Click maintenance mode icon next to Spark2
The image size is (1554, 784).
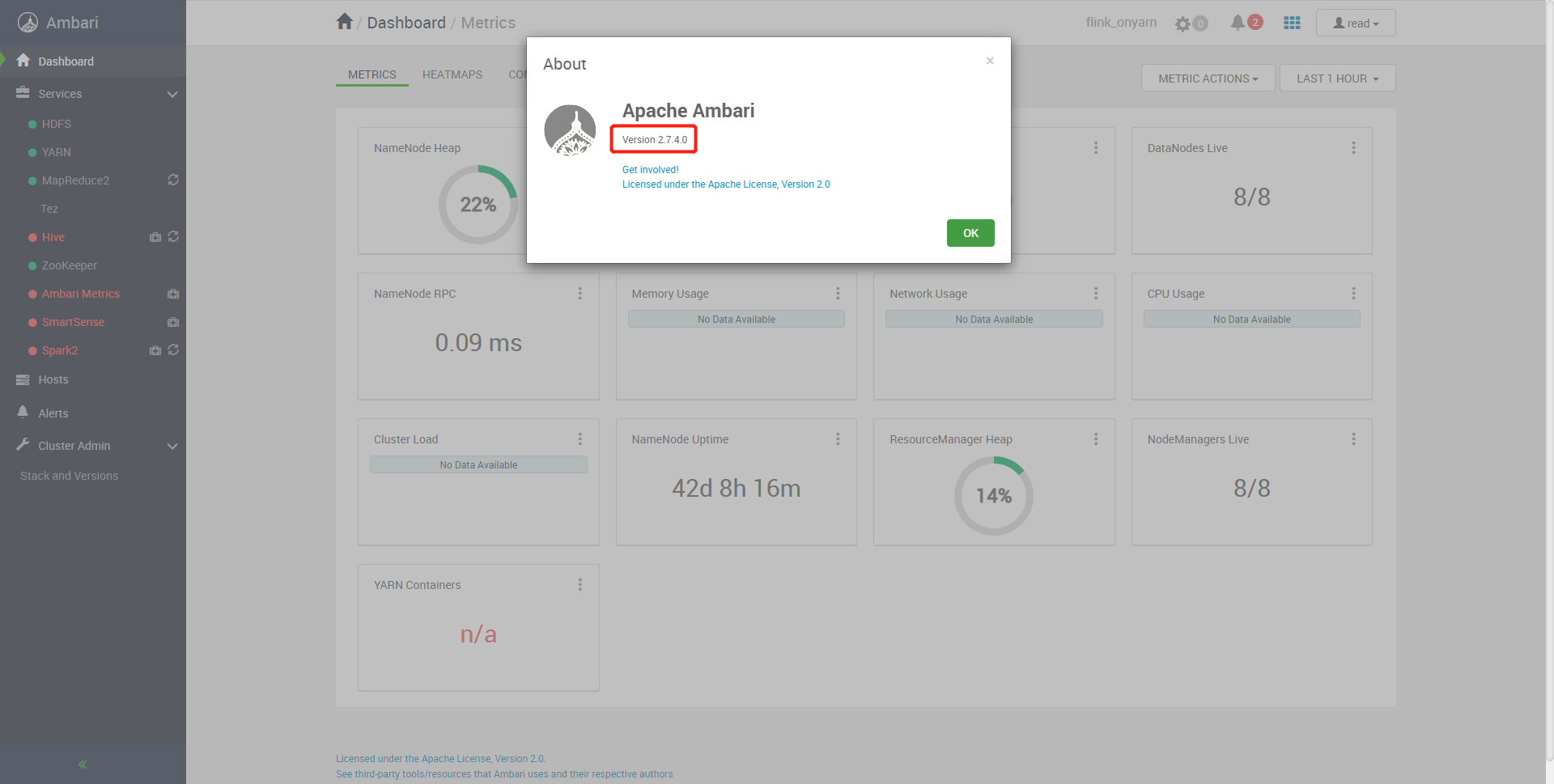click(x=155, y=350)
